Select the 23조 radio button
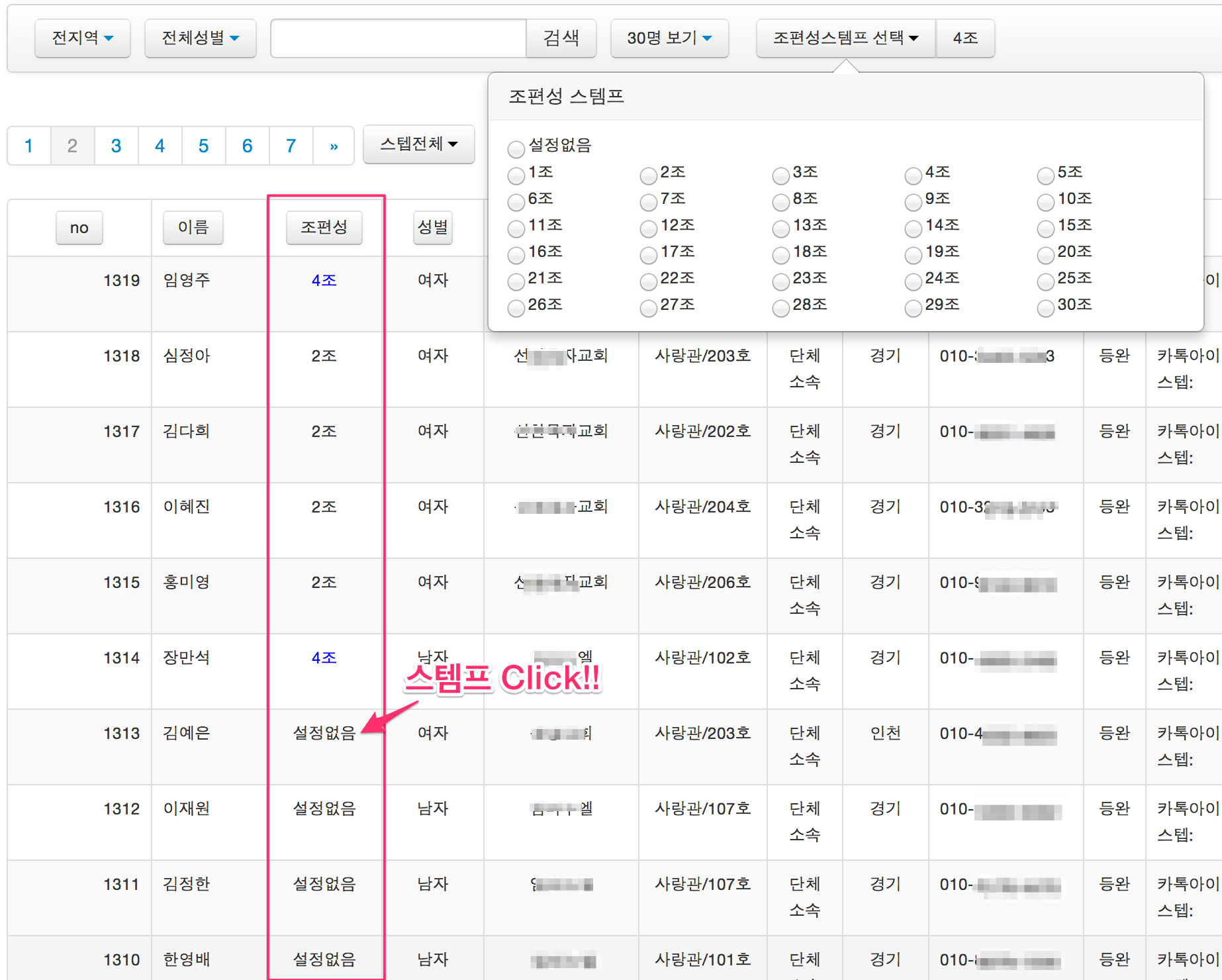Viewport: 1222px width, 980px height. pos(781,281)
